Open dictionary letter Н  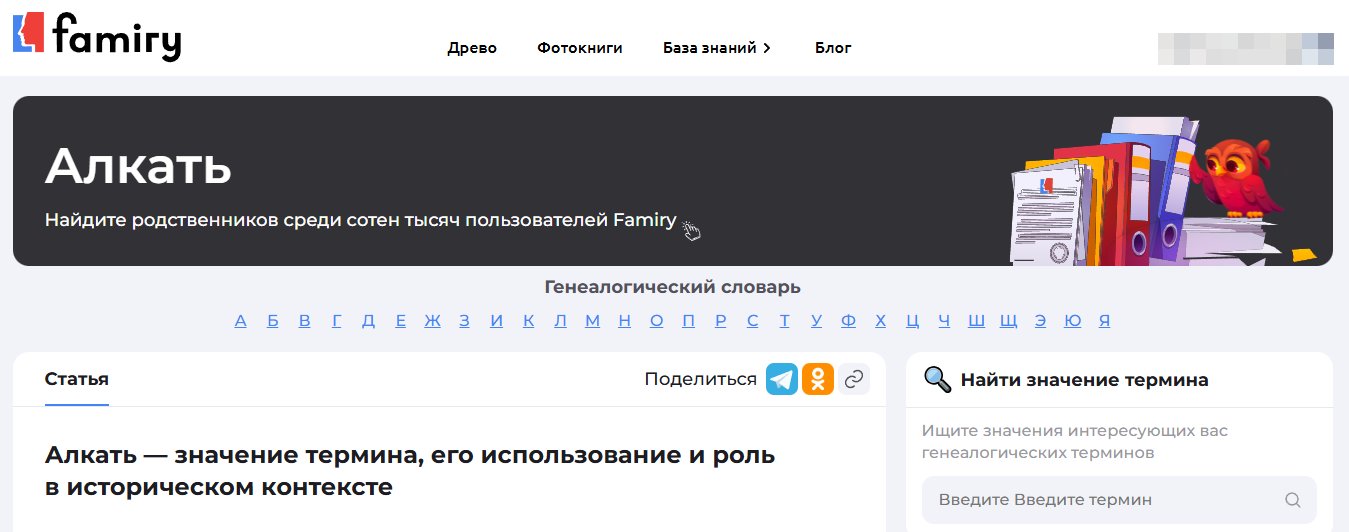[625, 321]
